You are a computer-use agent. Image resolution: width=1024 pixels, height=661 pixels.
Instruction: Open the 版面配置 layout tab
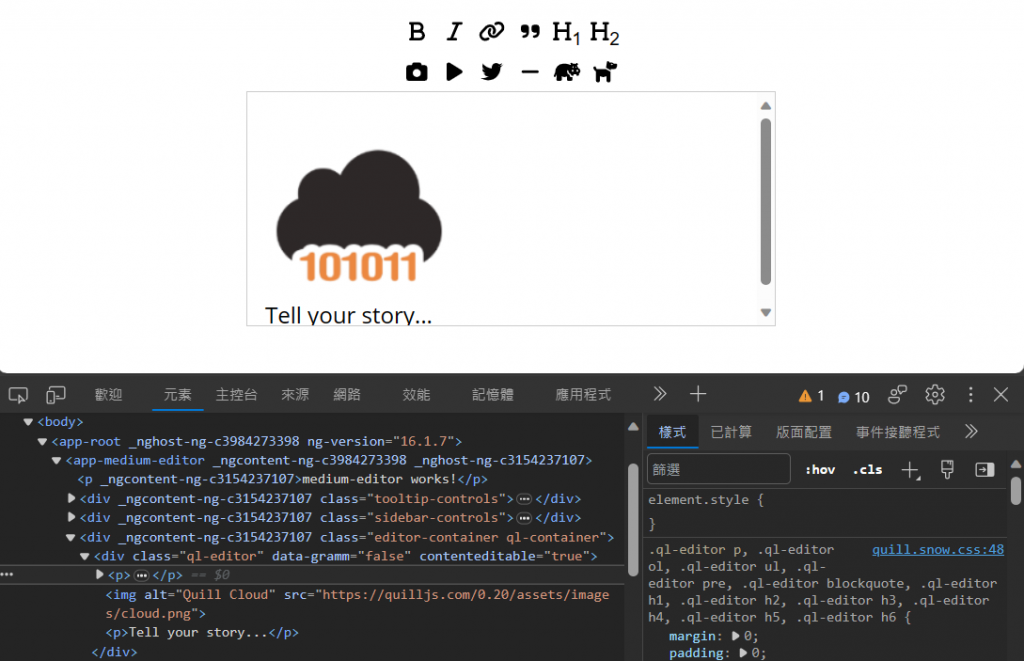[804, 432]
